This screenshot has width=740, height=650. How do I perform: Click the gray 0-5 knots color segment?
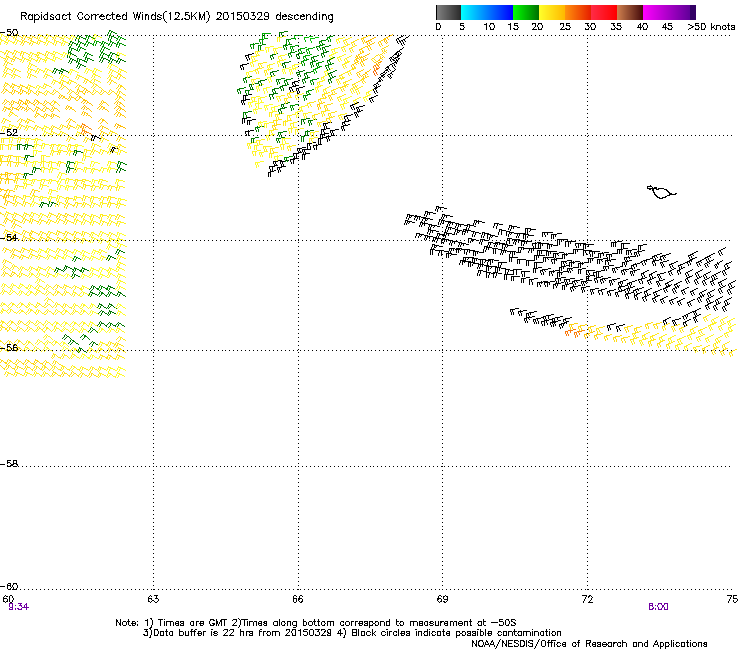click(x=448, y=12)
